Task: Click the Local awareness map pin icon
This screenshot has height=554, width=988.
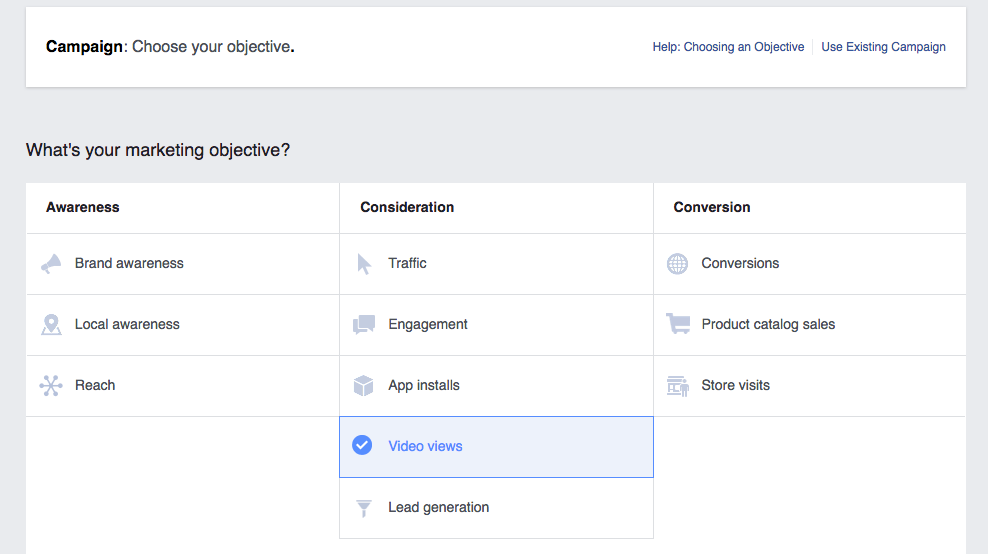Action: coord(51,325)
